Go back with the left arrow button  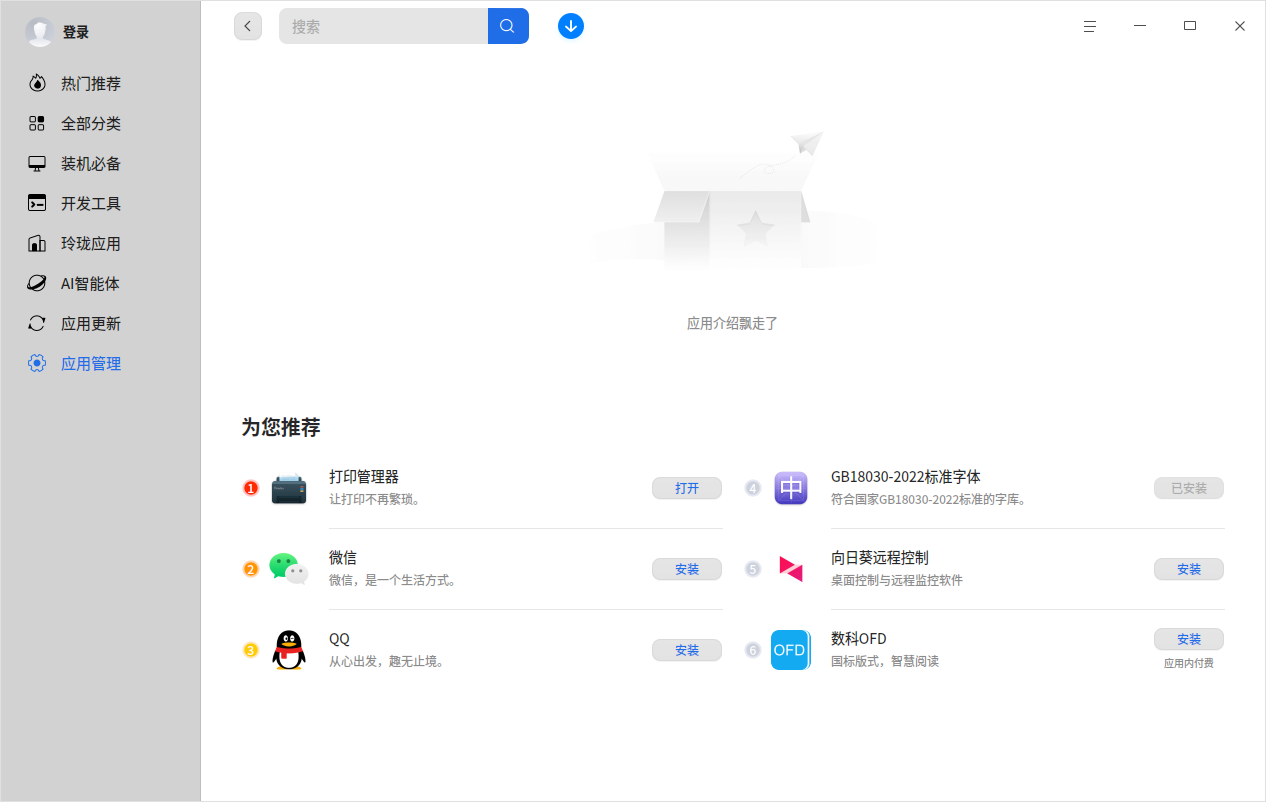(x=248, y=26)
